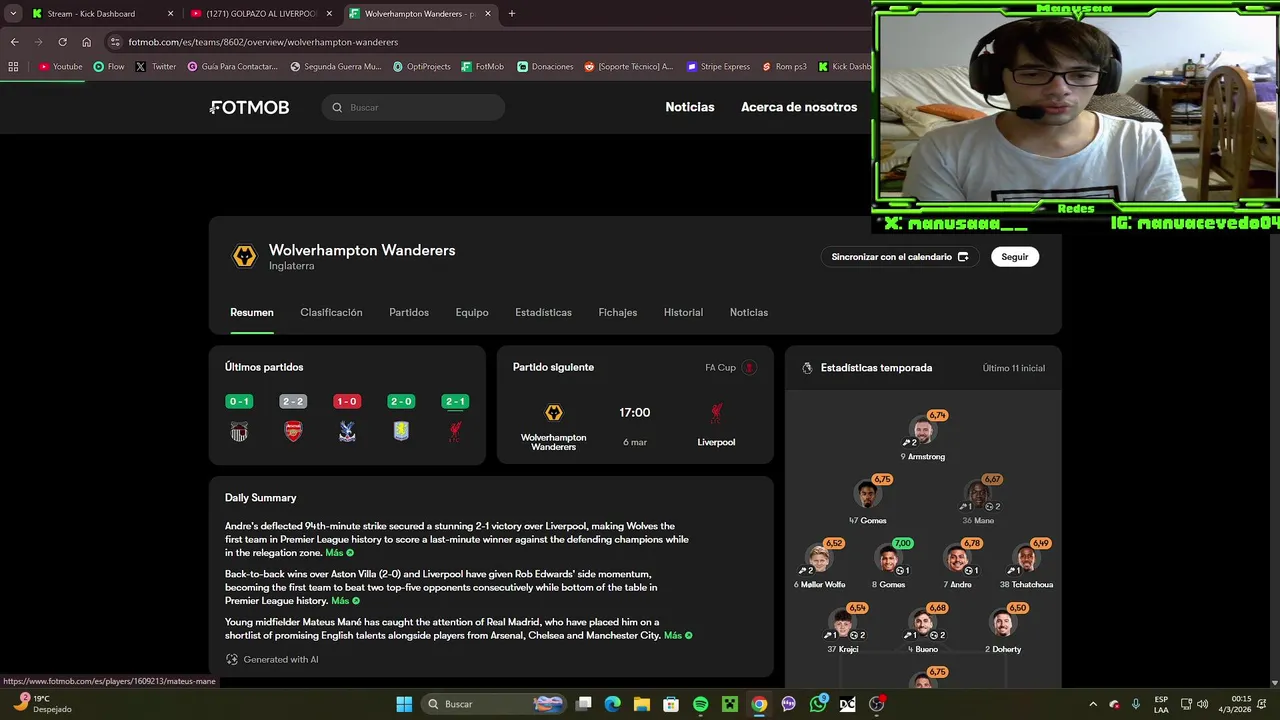Click the FotMob logo
The width and height of the screenshot is (1280, 720).
[250, 107]
